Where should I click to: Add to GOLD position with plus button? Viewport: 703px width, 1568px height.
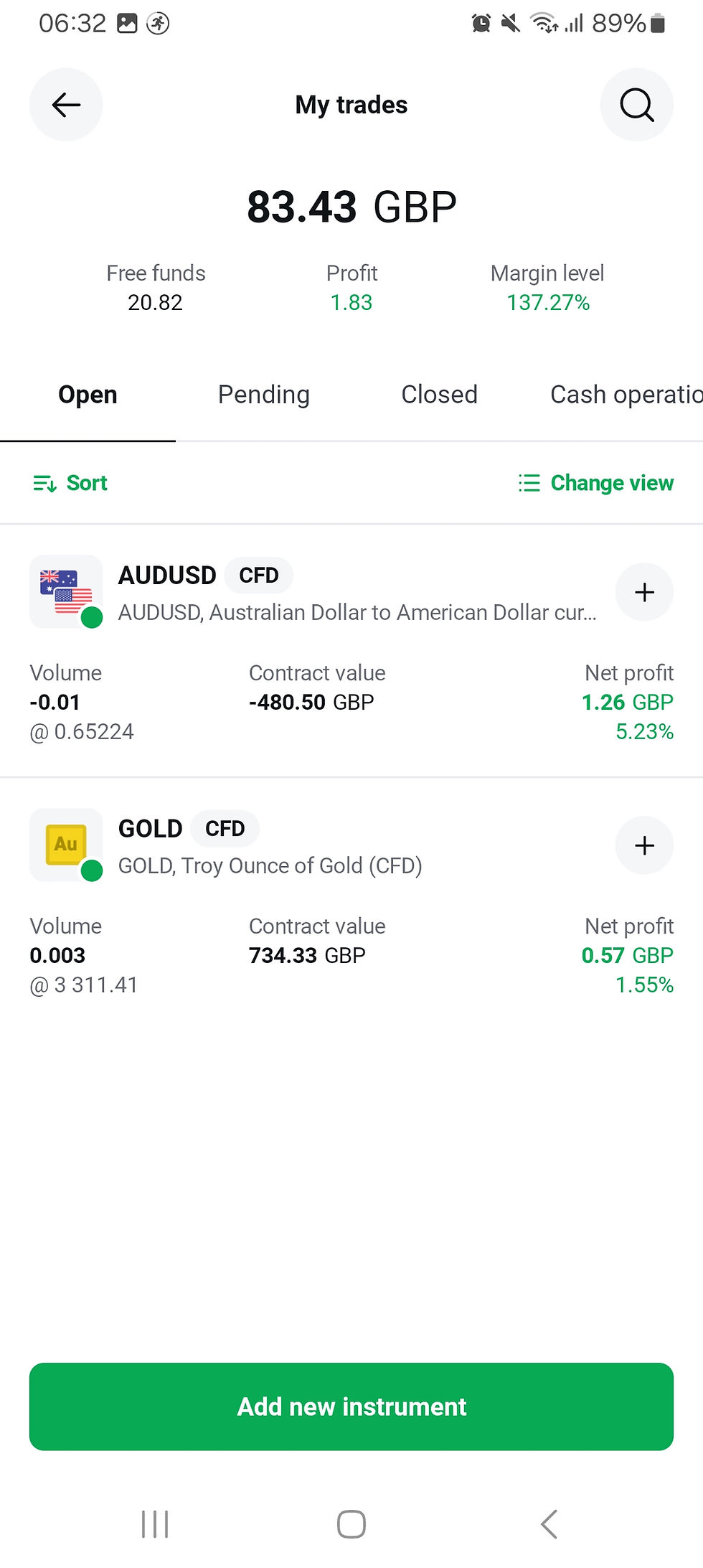click(644, 845)
